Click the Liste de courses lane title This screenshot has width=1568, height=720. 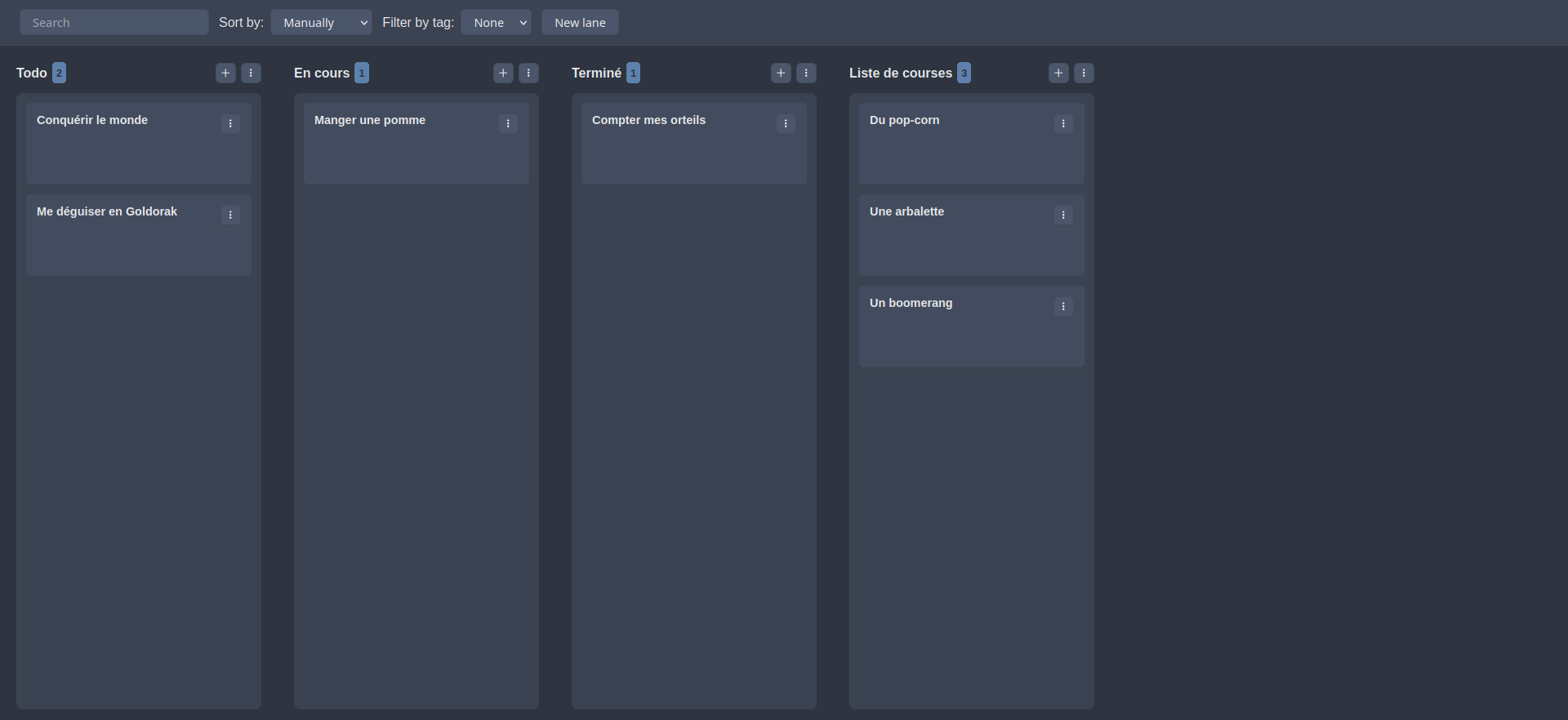[x=900, y=73]
